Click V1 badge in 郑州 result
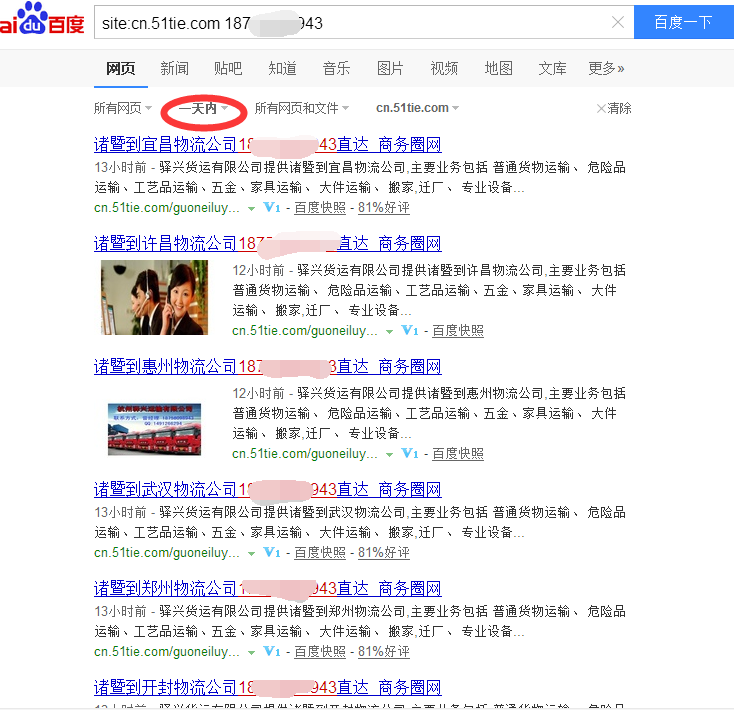This screenshot has height=710, width=734. pyautogui.click(x=272, y=651)
